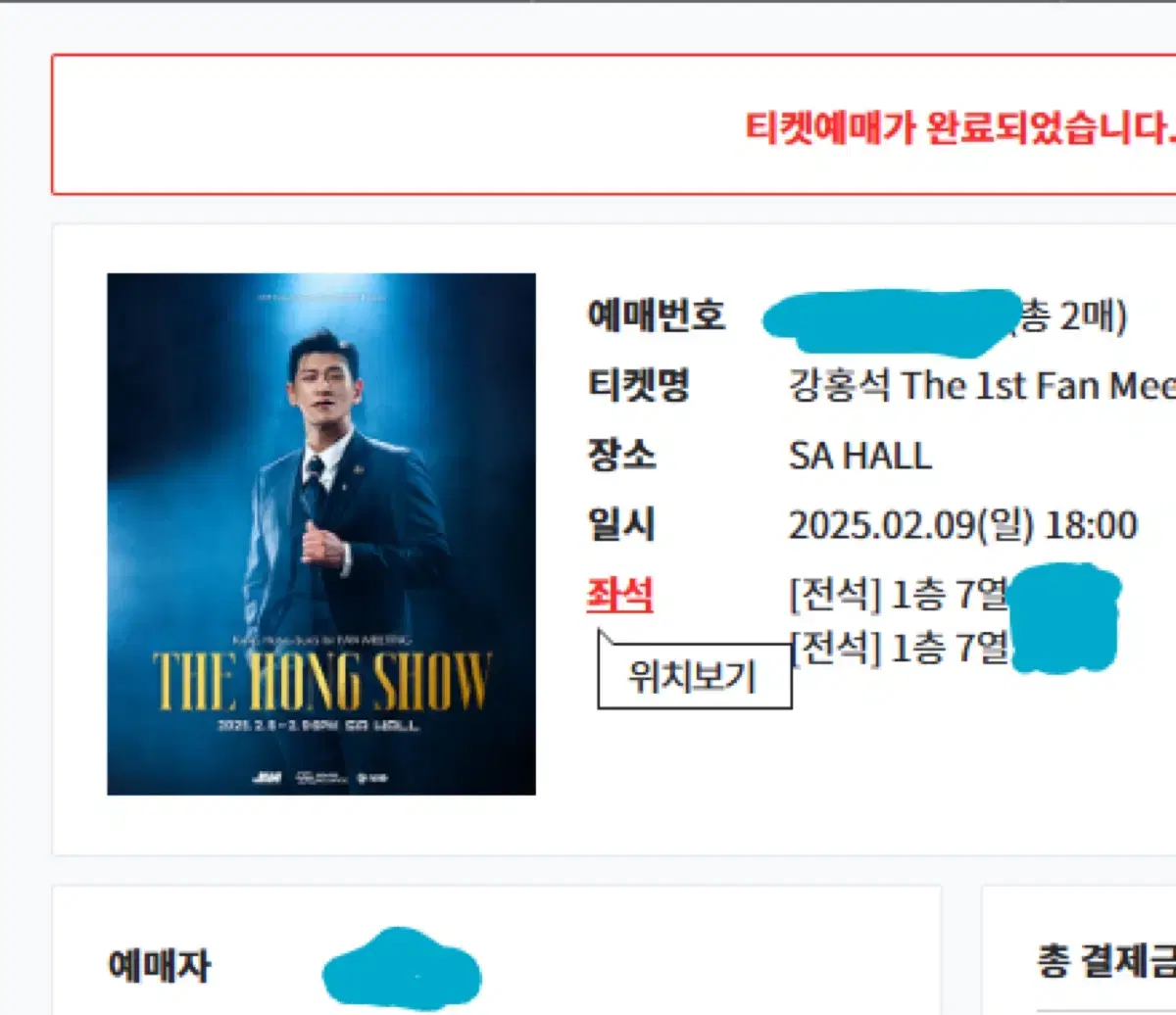Click the (총 2매) ticket count text
1176x1015 pixels.
click(x=1069, y=315)
